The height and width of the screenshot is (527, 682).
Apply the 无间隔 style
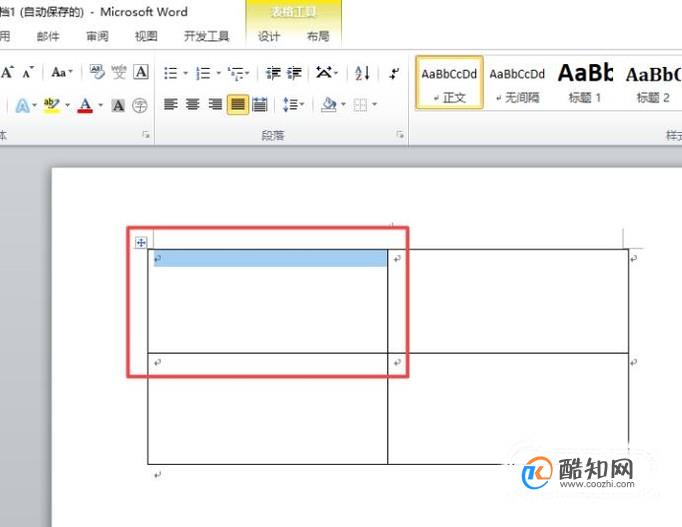coord(517,83)
